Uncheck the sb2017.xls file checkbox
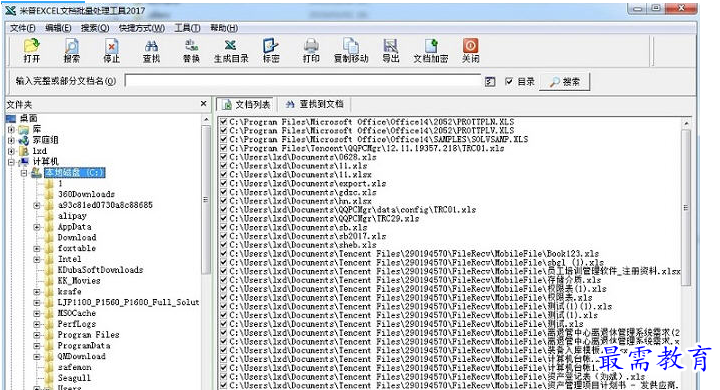This screenshot has height=390, width=720. [224, 236]
